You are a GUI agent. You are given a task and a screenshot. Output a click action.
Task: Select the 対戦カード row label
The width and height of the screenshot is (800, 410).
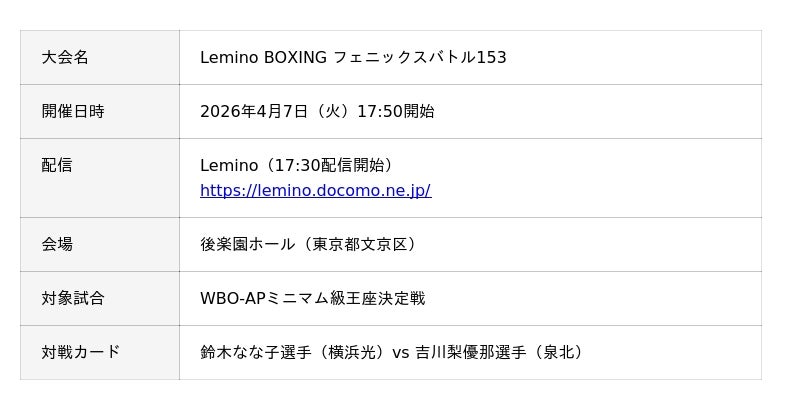[81, 352]
